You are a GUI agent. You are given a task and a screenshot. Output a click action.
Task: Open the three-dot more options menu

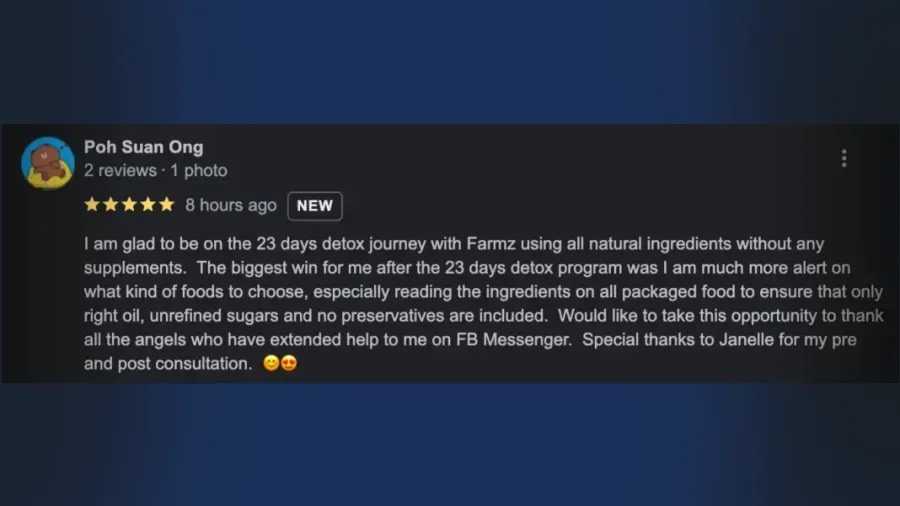(x=844, y=158)
